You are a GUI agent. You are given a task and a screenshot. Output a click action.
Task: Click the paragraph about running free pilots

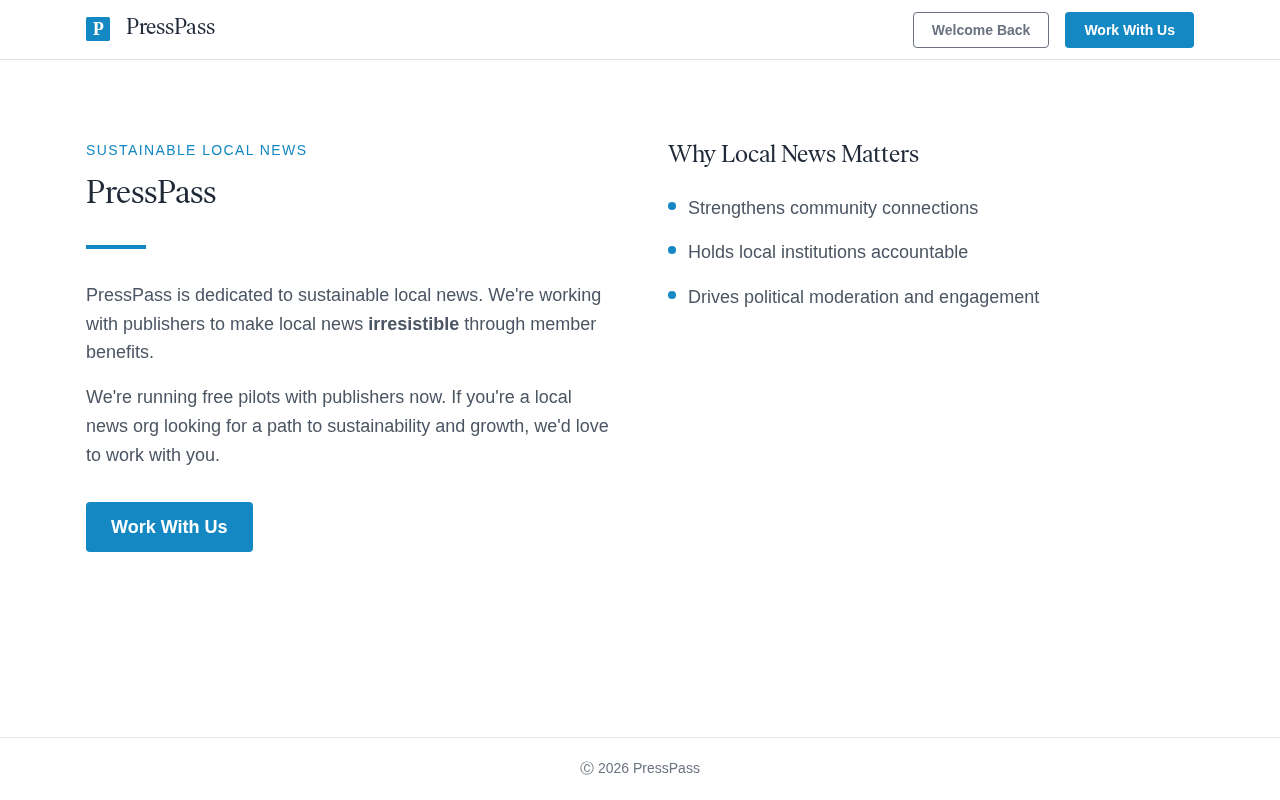pyautogui.click(x=347, y=426)
